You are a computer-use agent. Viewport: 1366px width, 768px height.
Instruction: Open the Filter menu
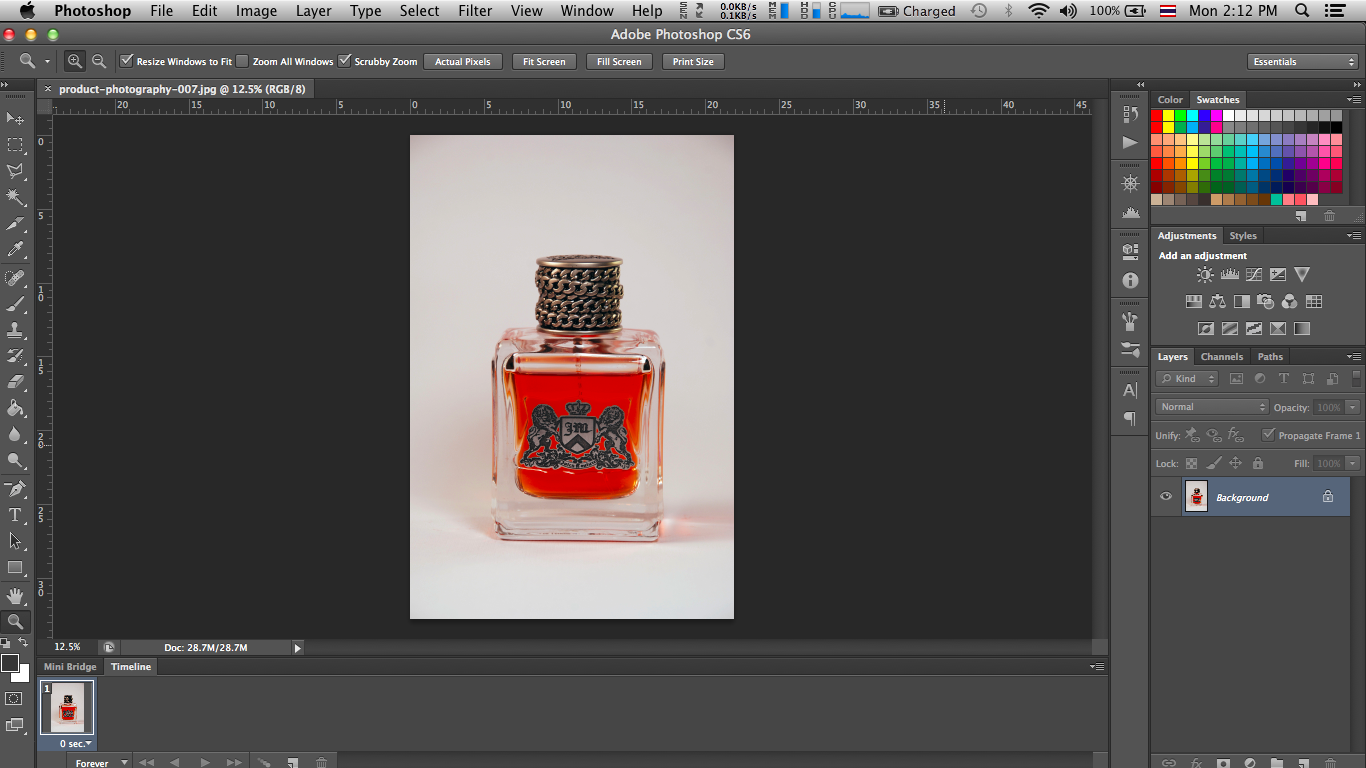[475, 11]
